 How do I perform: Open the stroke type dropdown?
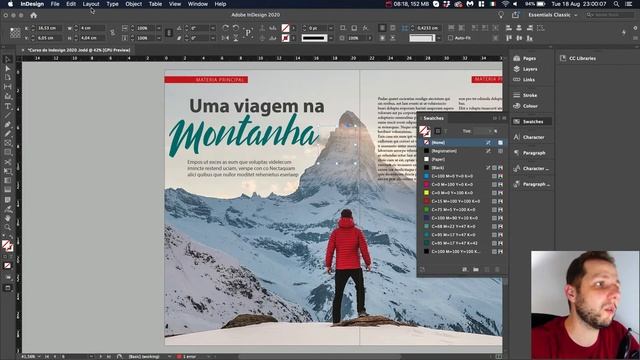coord(331,38)
